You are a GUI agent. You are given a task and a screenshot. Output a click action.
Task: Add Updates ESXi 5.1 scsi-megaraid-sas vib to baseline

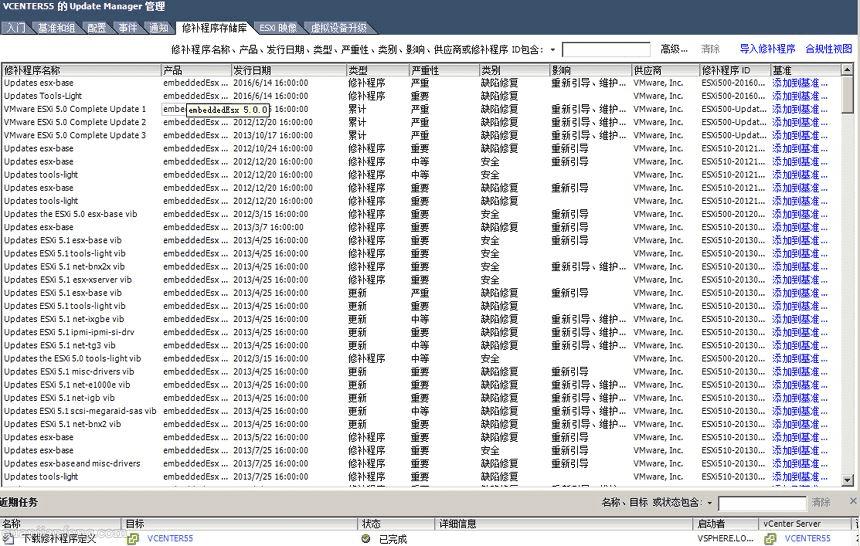tap(800, 411)
